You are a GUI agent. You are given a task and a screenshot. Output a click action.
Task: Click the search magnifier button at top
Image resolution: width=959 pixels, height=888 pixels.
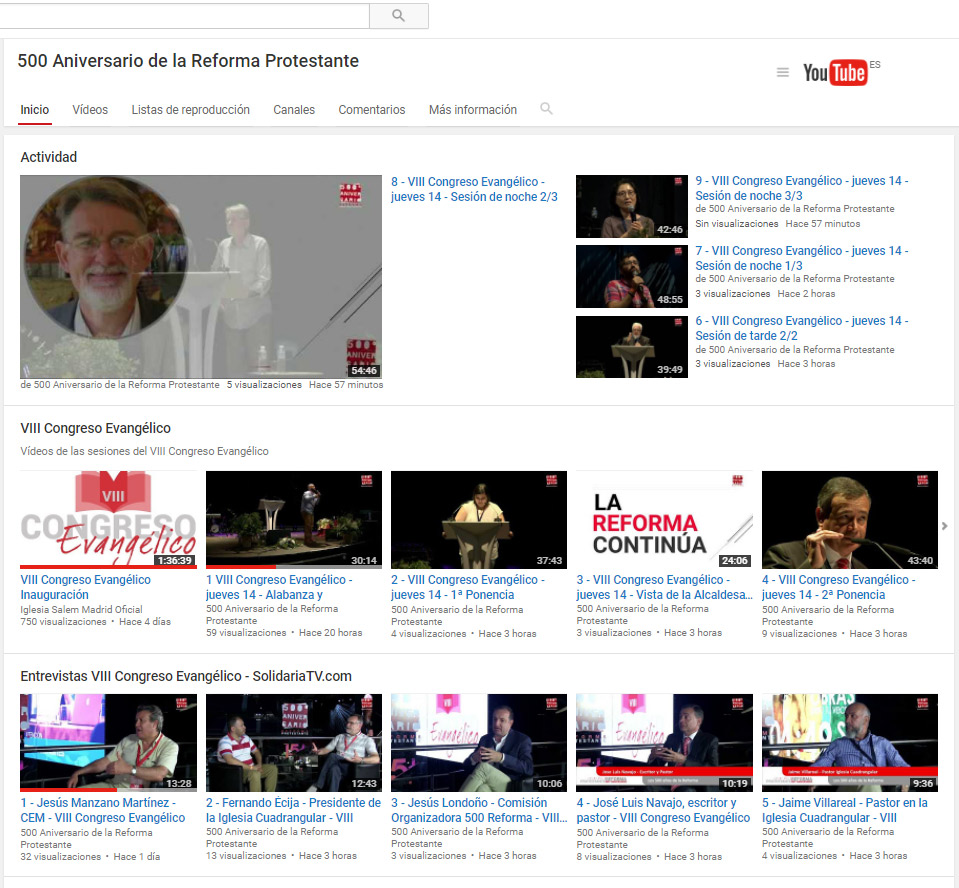(398, 16)
